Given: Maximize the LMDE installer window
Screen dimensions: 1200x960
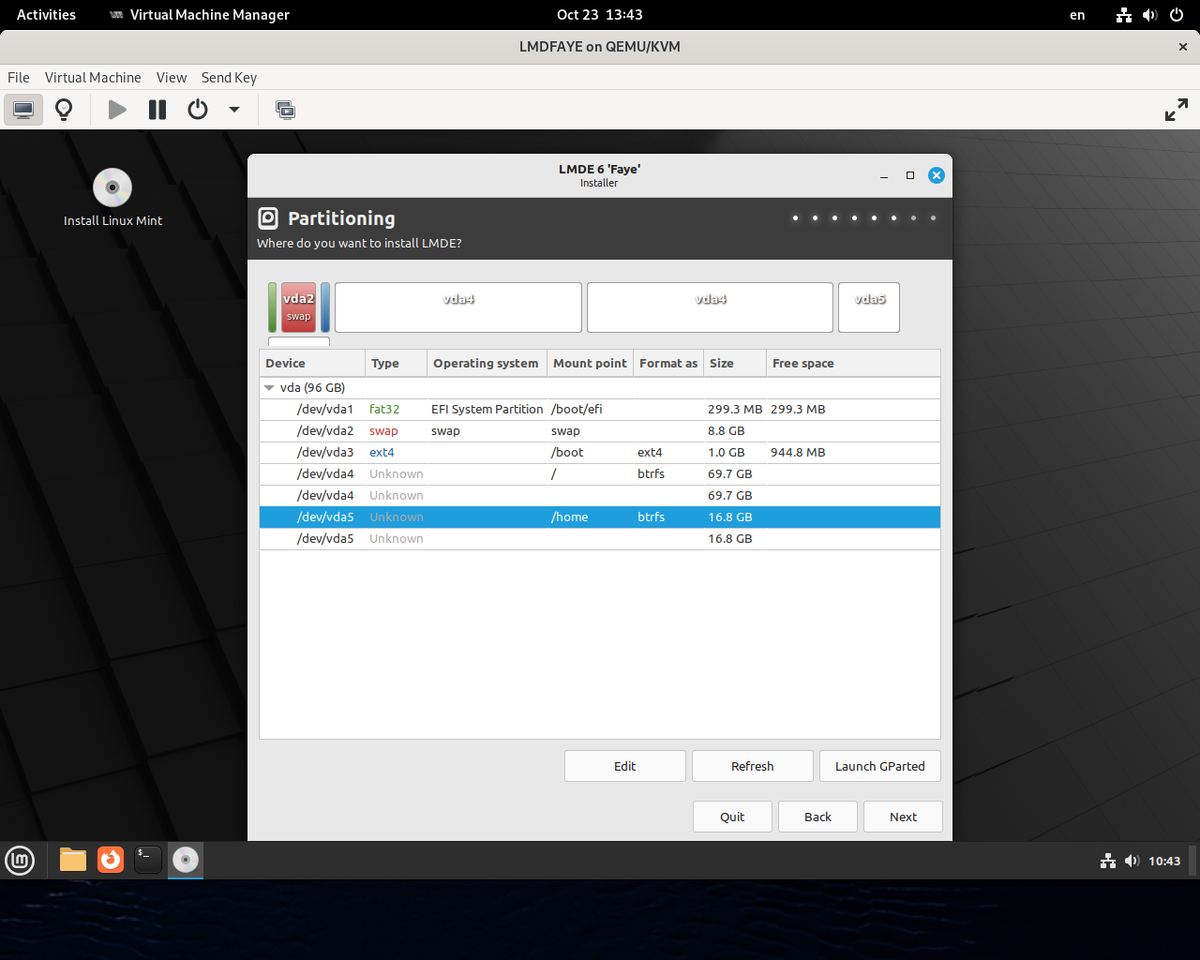Looking at the screenshot, I should tap(910, 175).
